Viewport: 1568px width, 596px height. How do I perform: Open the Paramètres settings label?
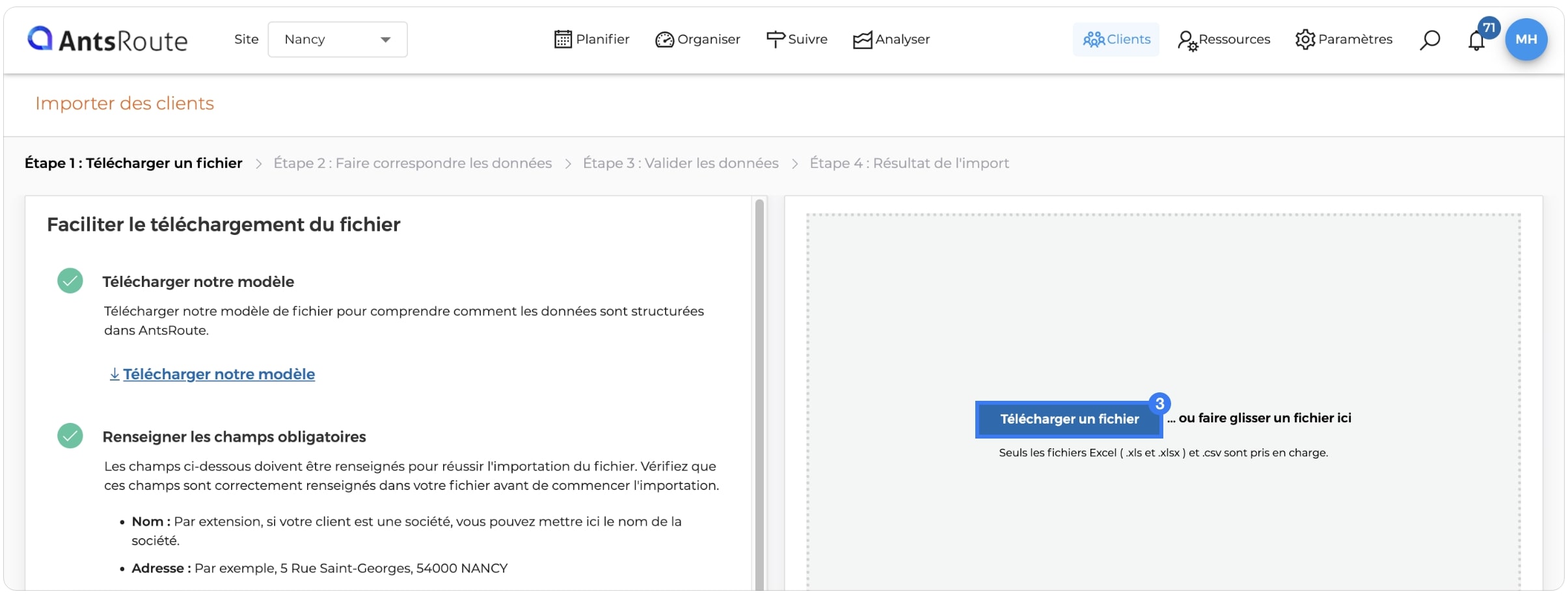[x=1355, y=39]
